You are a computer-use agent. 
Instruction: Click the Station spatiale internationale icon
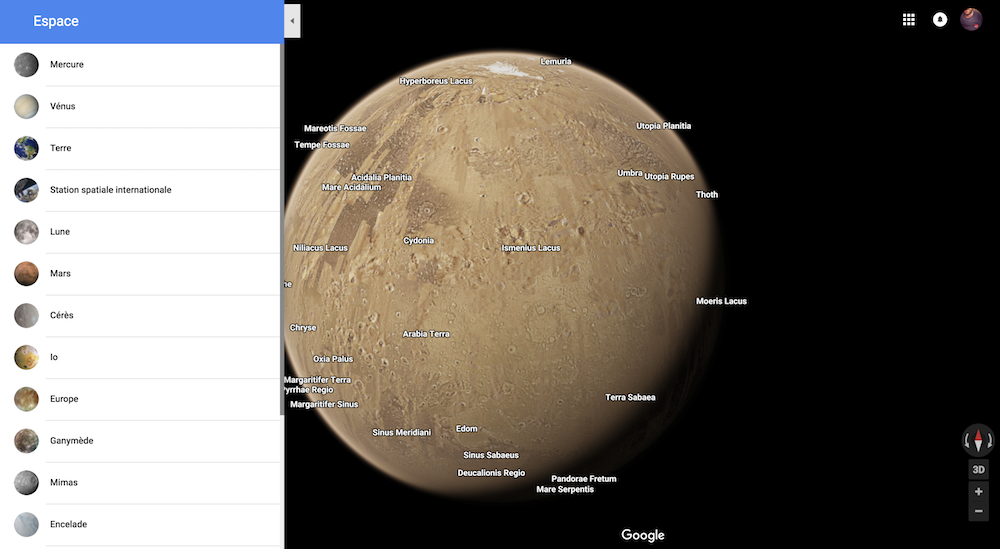point(26,190)
